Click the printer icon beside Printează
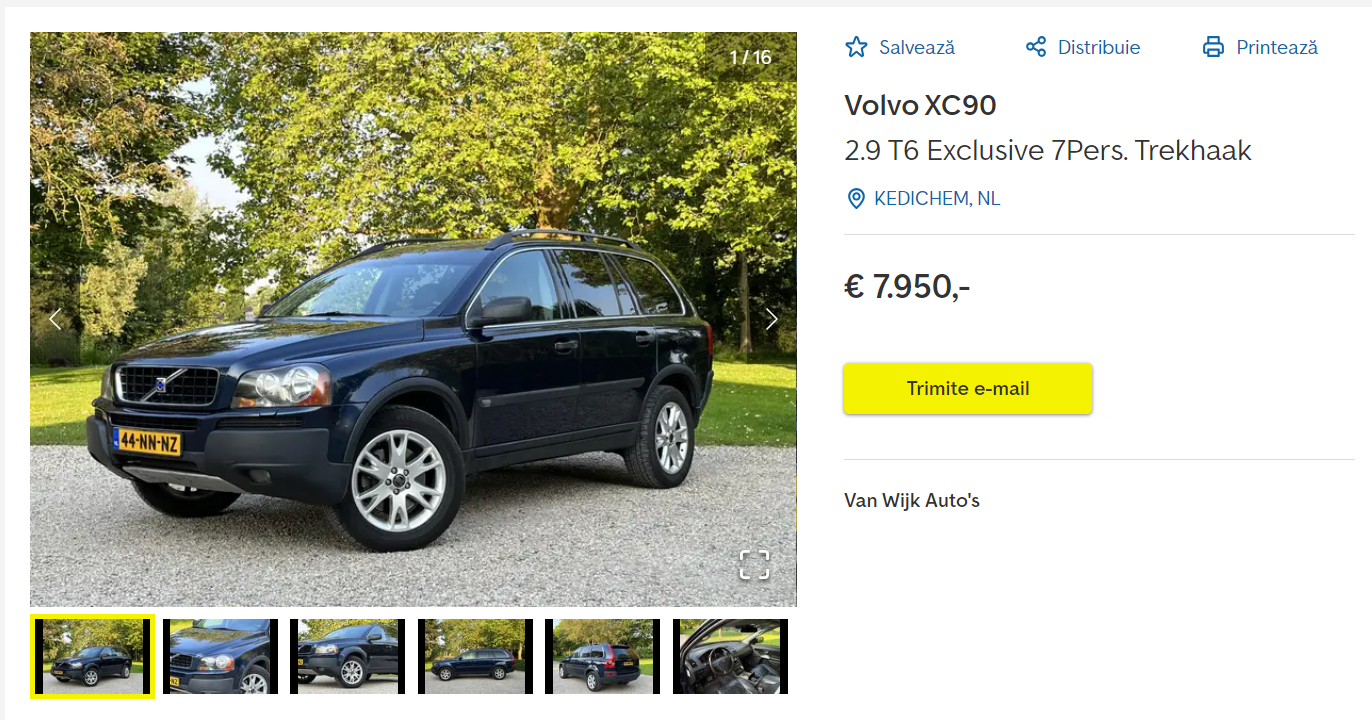Screen dimensions: 1372x720 point(1213,47)
